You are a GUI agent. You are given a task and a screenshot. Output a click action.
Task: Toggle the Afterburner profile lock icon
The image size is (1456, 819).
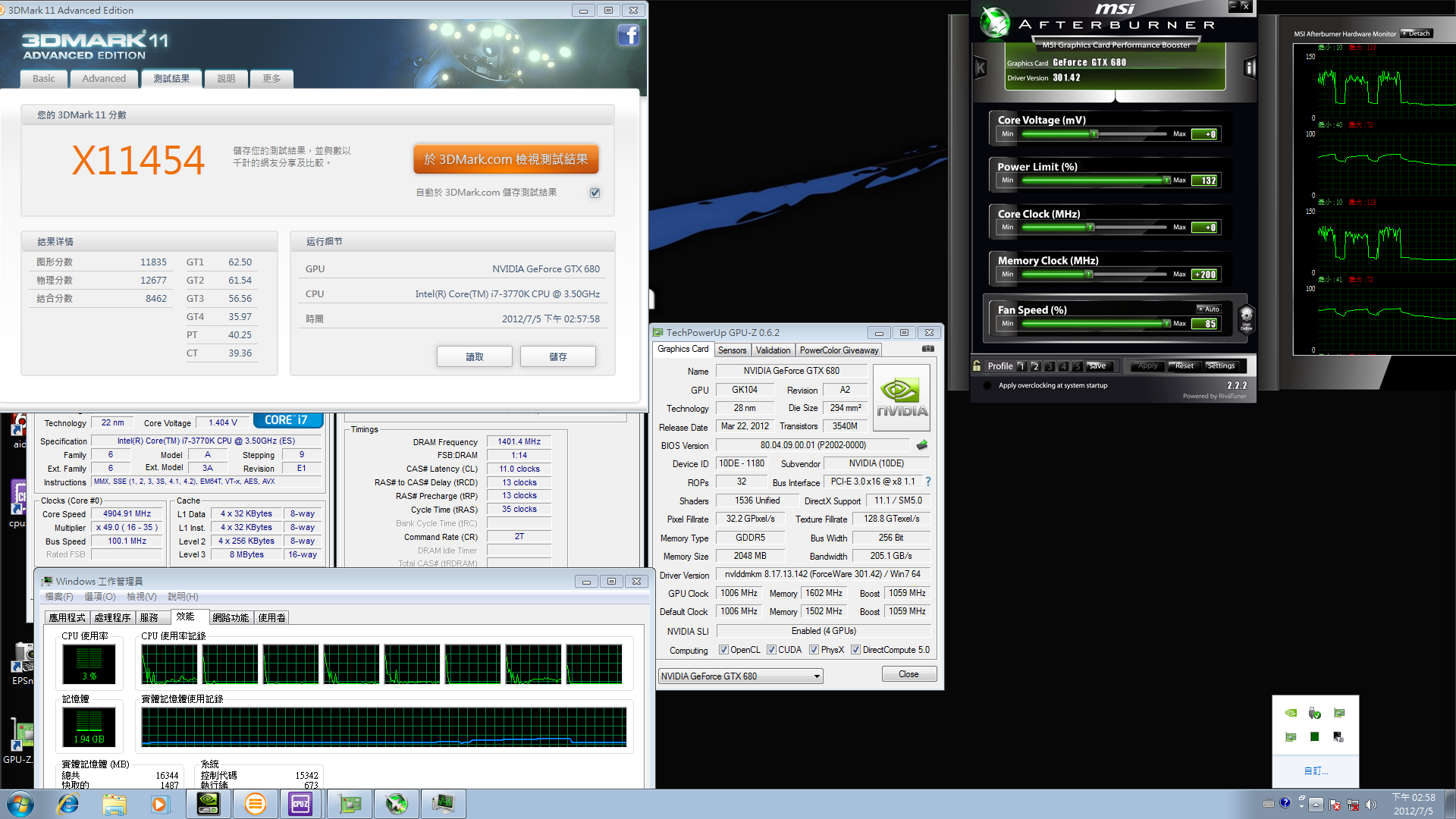(x=977, y=366)
